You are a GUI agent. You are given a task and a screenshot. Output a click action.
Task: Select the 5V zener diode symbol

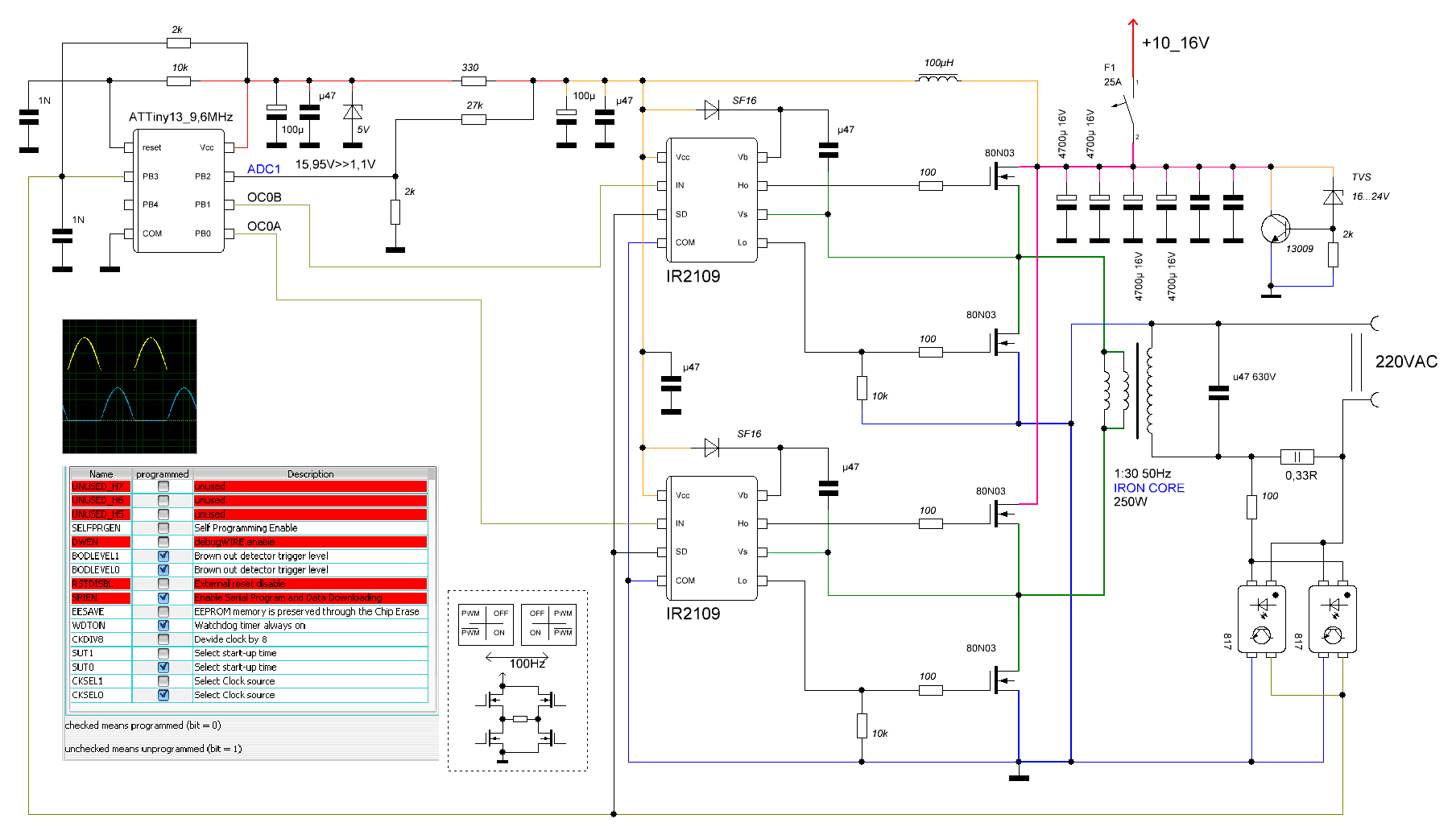pos(352,112)
